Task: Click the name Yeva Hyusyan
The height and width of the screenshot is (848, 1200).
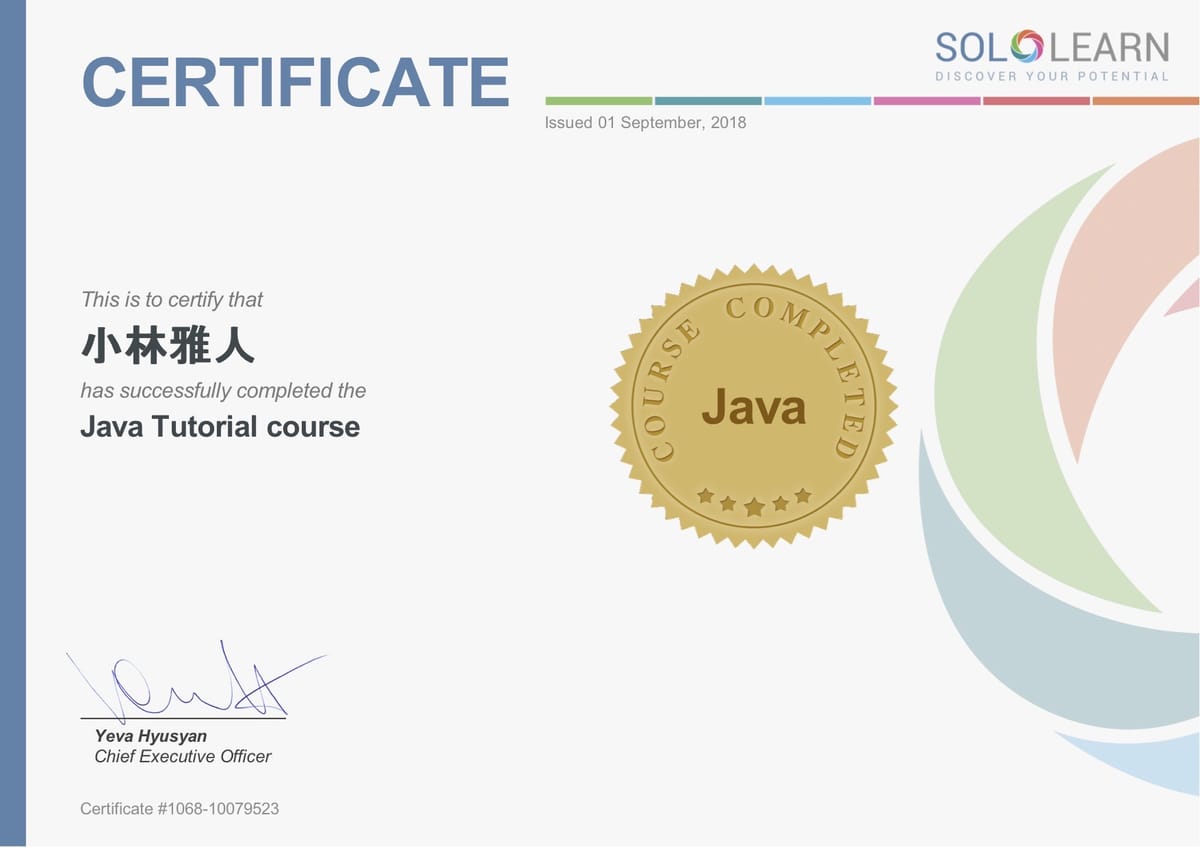Action: [x=151, y=737]
